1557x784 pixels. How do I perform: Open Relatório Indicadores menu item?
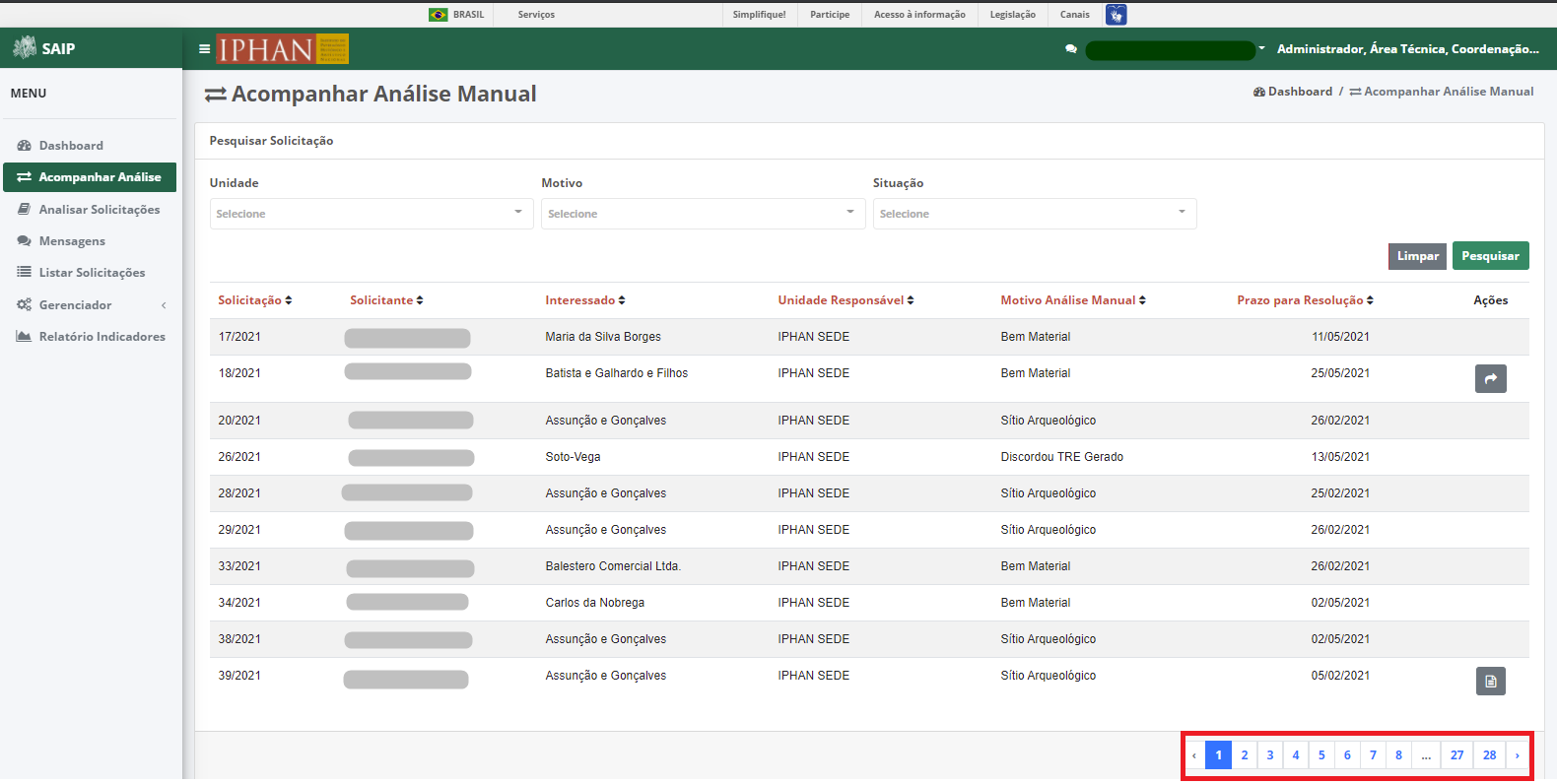click(102, 336)
